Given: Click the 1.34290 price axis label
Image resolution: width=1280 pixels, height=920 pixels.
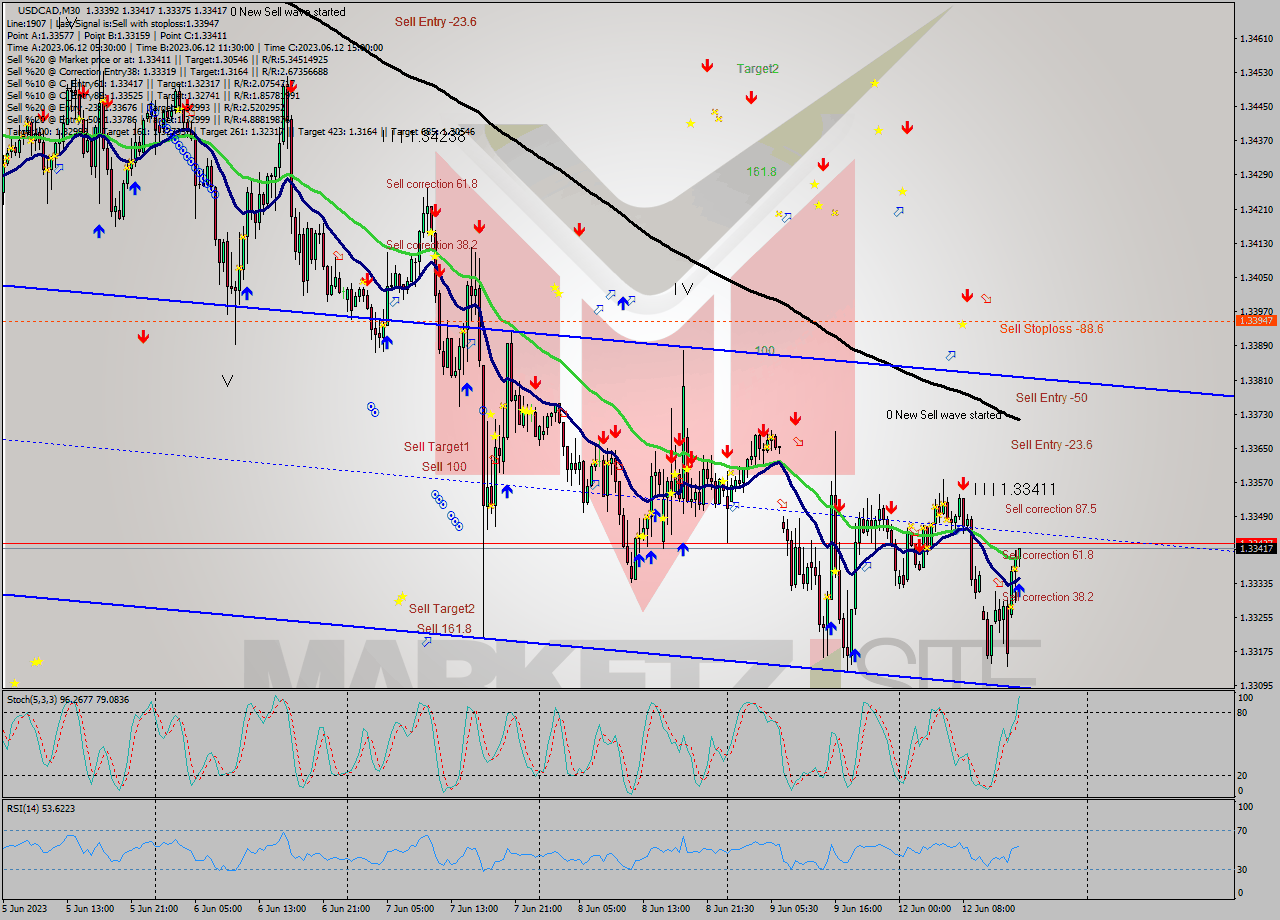Looking at the screenshot, I should pyautogui.click(x=1255, y=175).
